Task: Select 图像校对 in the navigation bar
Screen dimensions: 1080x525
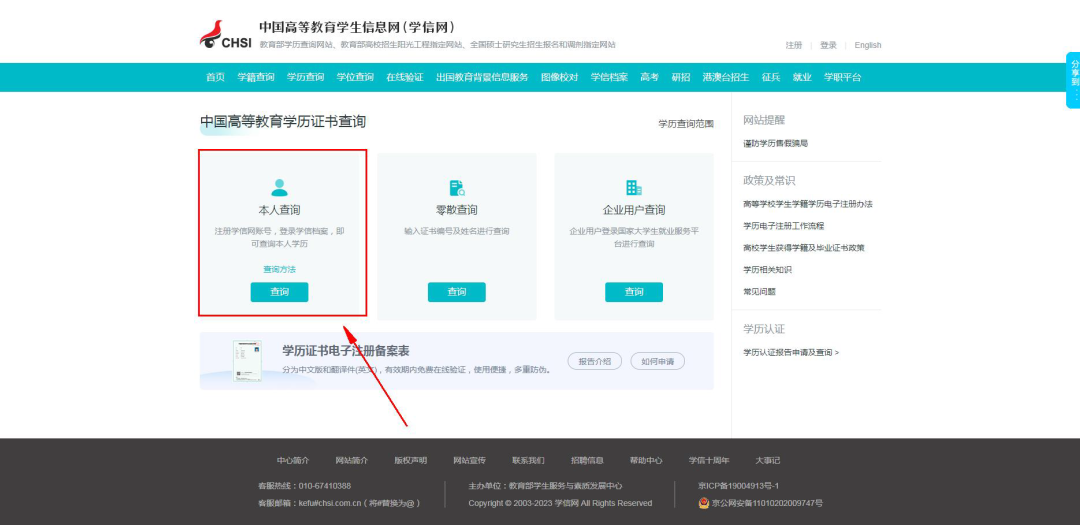Action: (559, 77)
